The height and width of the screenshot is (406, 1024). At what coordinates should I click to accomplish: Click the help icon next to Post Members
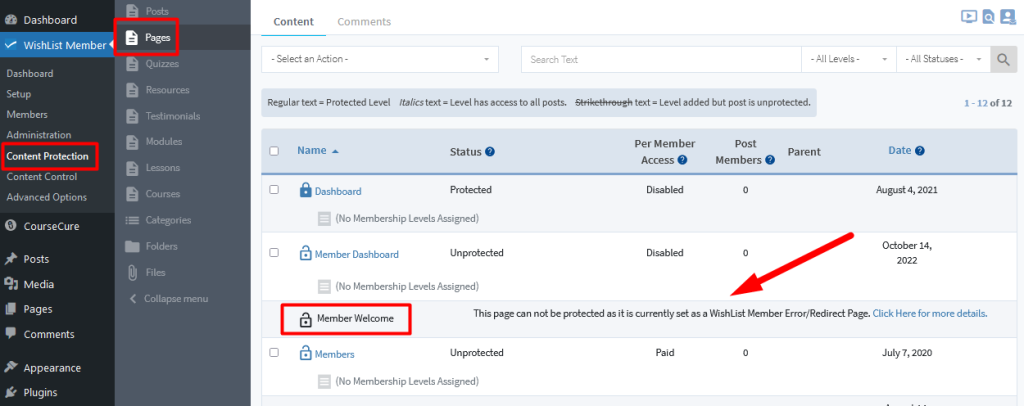[x=770, y=159]
